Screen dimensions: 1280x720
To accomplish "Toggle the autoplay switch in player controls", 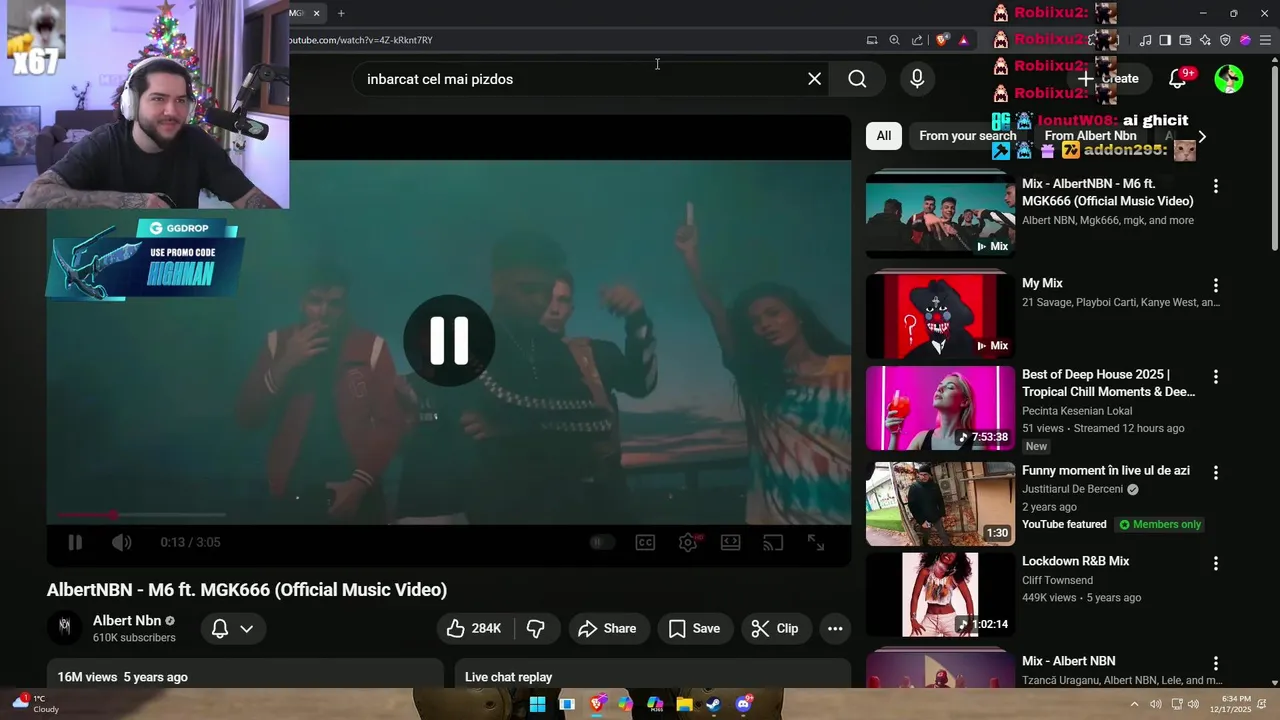I will pos(601,542).
